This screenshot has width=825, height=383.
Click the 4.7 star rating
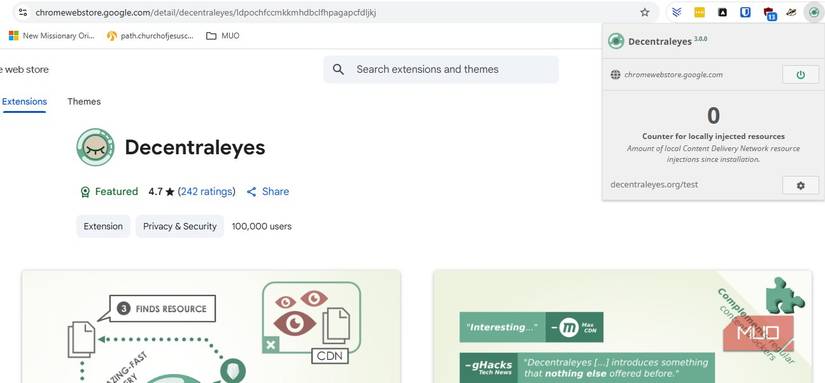[161, 192]
